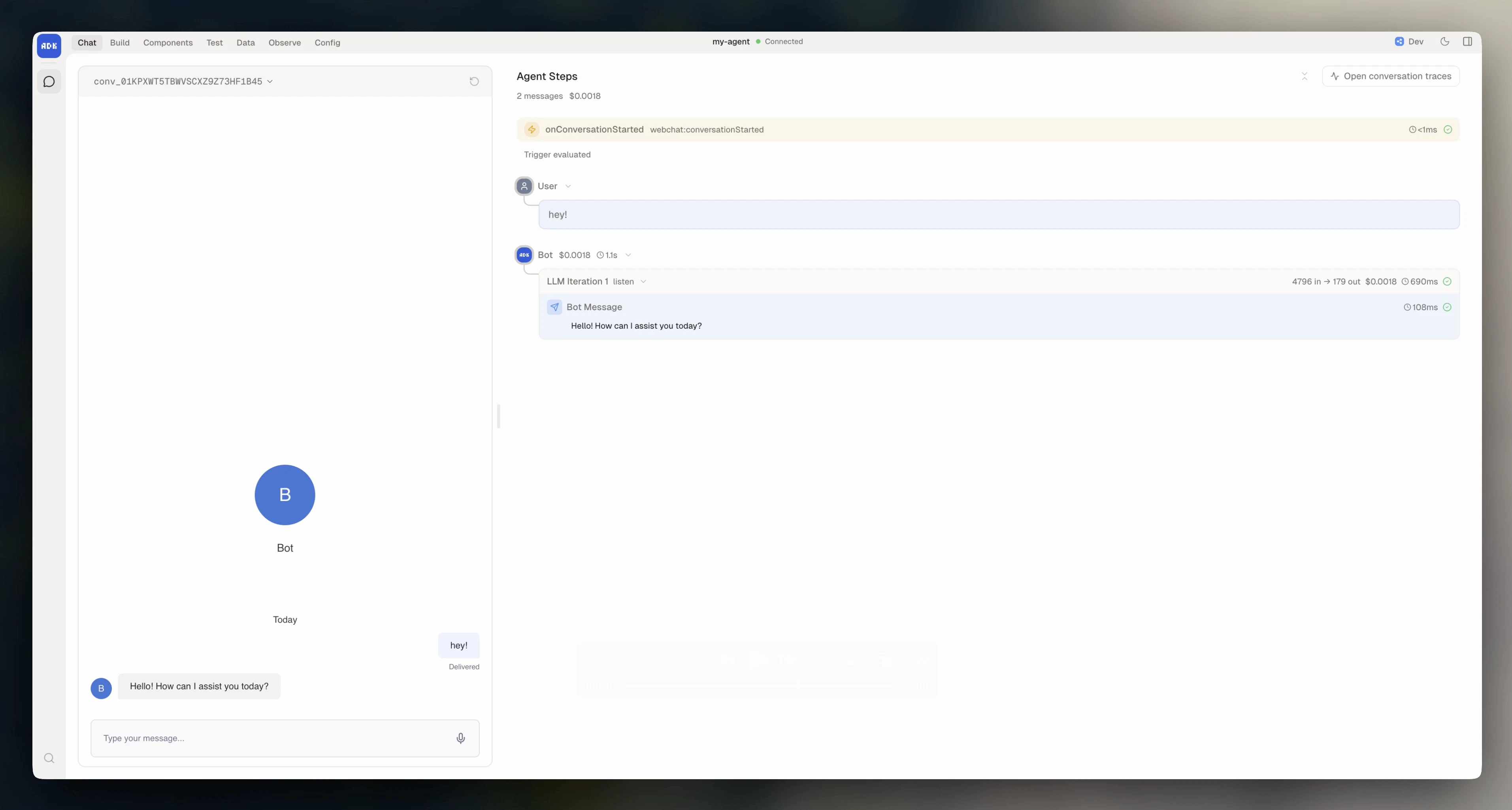Viewport: 1512px width, 810px height.
Task: Click the success check beside LLM Iteration 1
Action: [1448, 281]
